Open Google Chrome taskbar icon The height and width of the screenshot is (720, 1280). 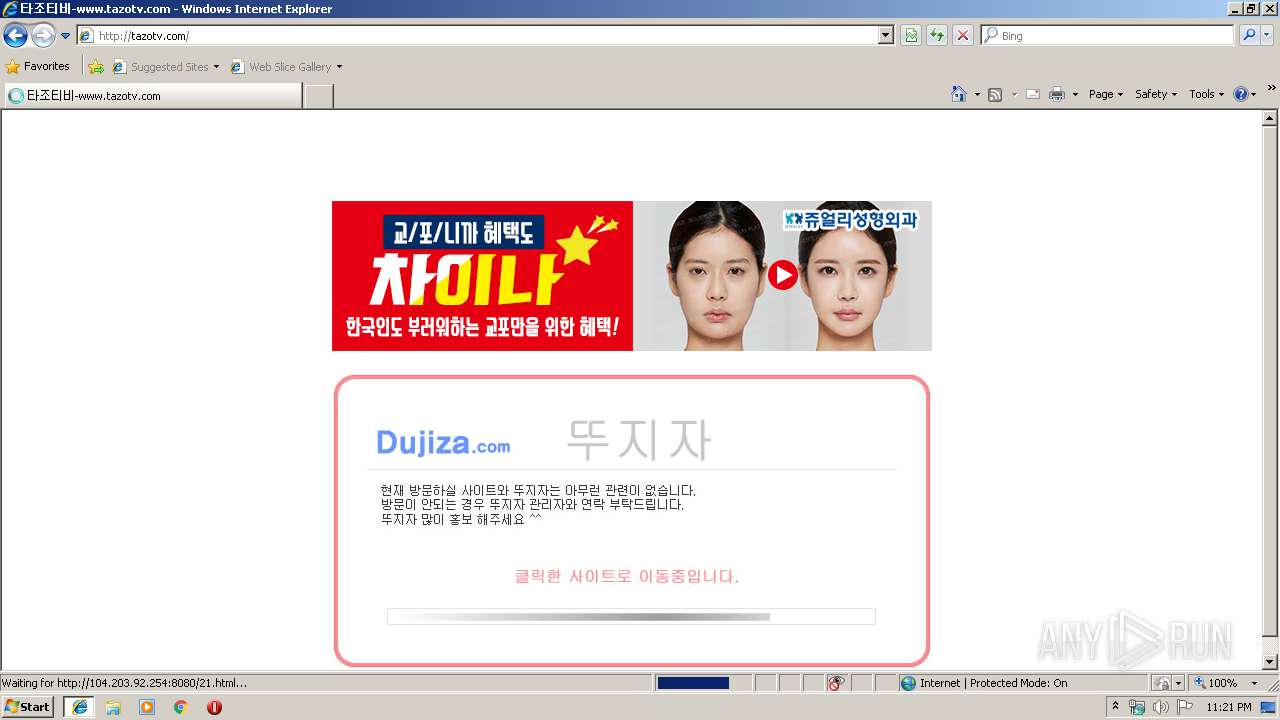180,707
